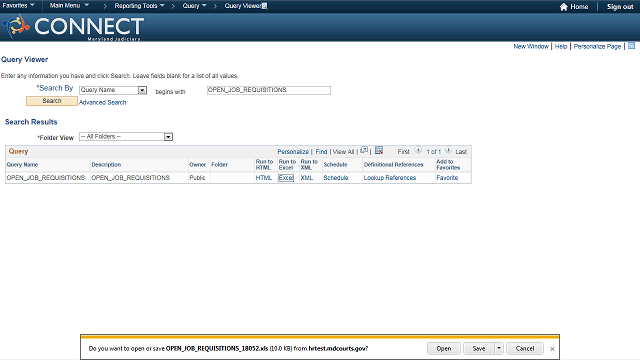Open Reporting Tools breadcrumb menu

[139, 6]
